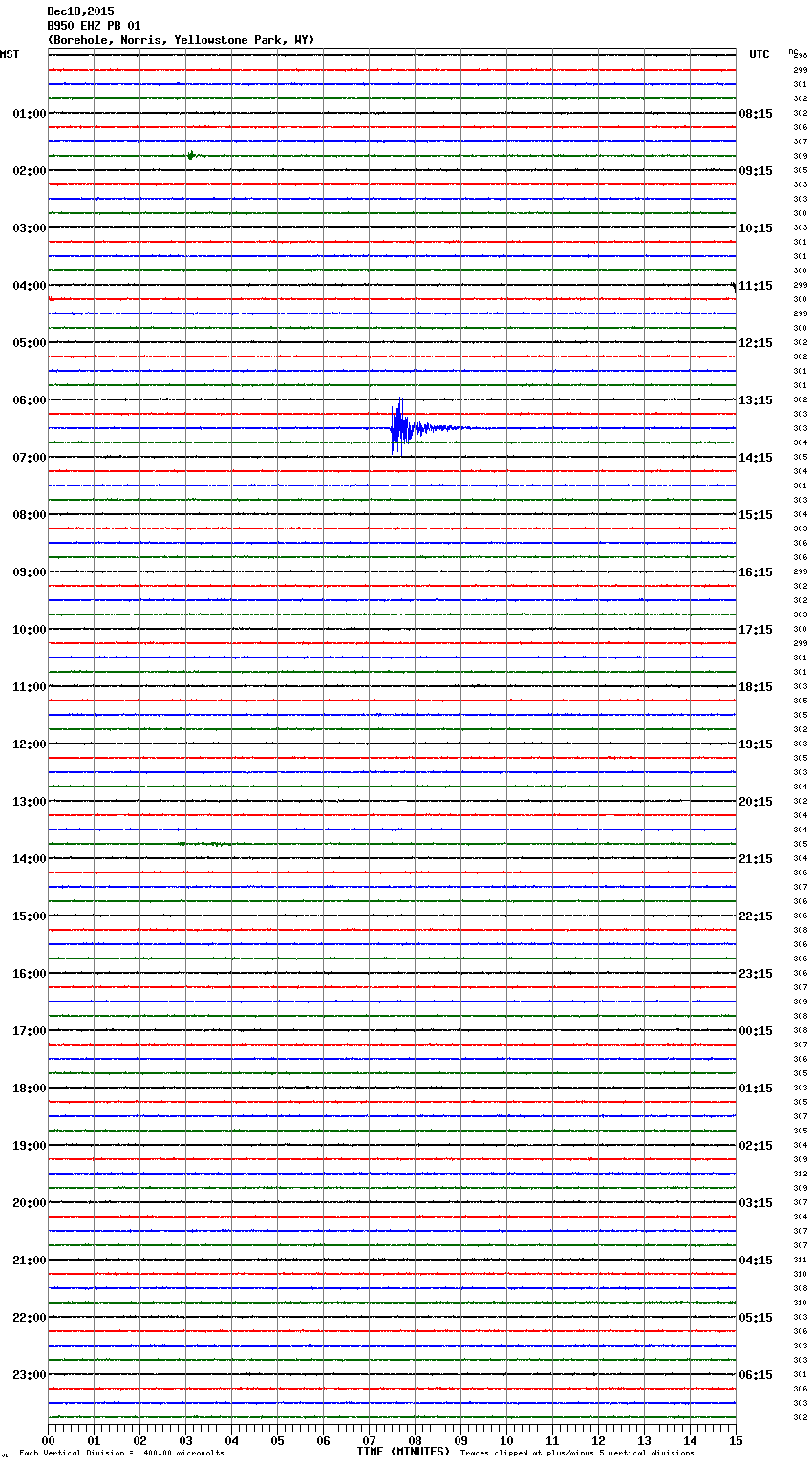Click the MST time label "18:00"
Image resolution: width=812 pixels, height=1466 pixels.
(x=30, y=1089)
